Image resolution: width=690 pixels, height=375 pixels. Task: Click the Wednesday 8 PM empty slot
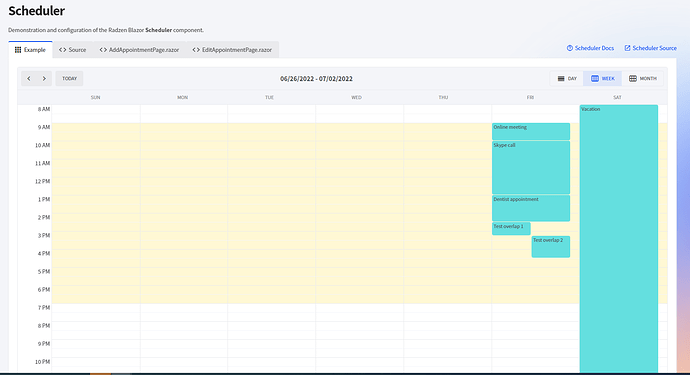point(359,326)
